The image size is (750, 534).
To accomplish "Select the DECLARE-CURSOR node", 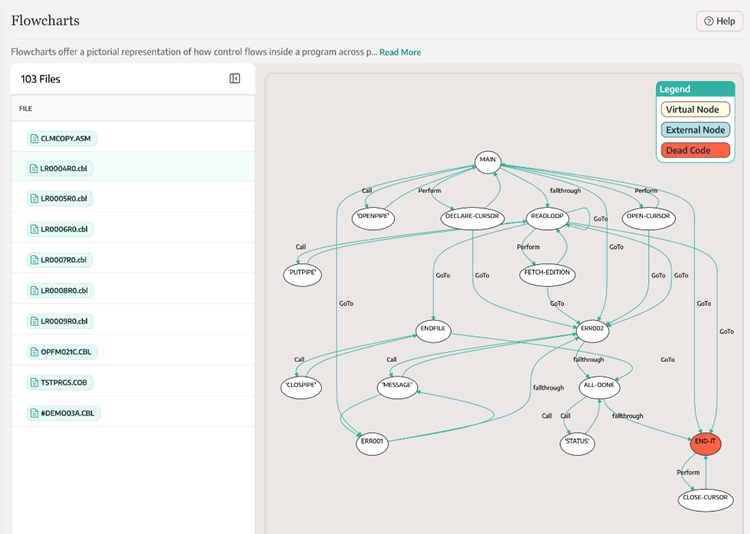I will (x=470, y=217).
